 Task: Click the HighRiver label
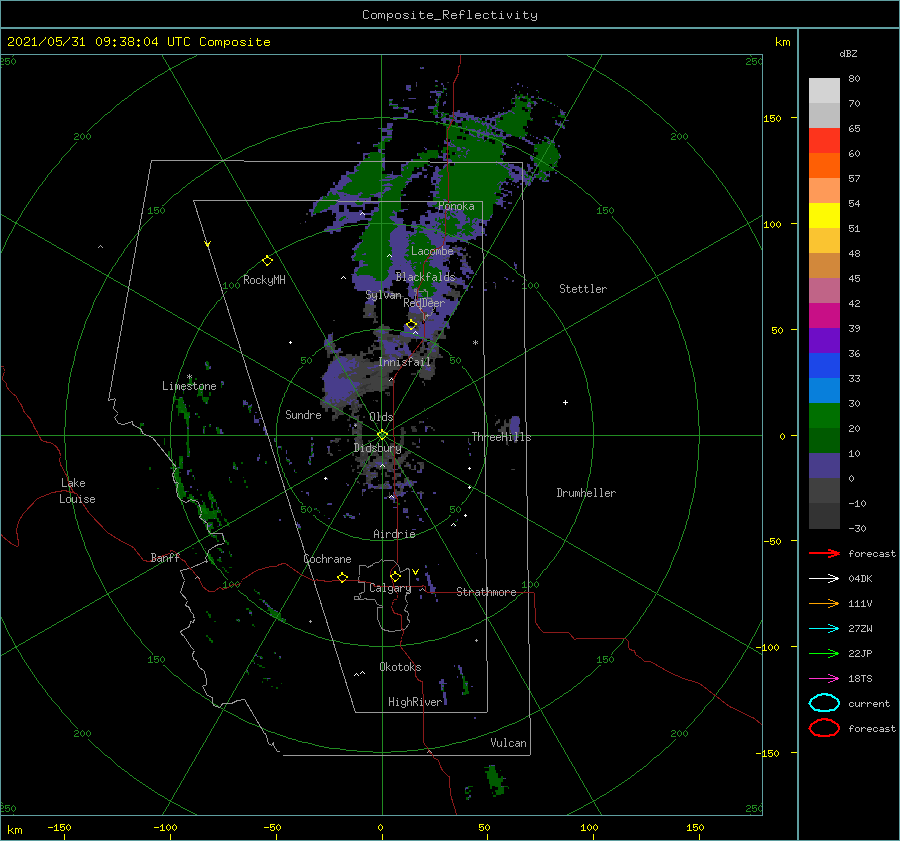tap(415, 702)
